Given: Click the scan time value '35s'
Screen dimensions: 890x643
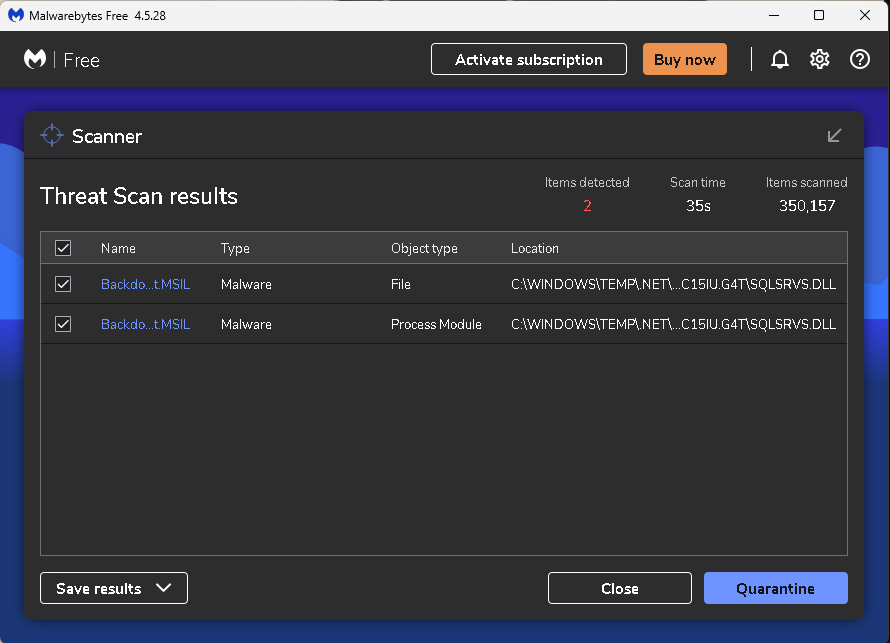Looking at the screenshot, I should tap(698, 205).
